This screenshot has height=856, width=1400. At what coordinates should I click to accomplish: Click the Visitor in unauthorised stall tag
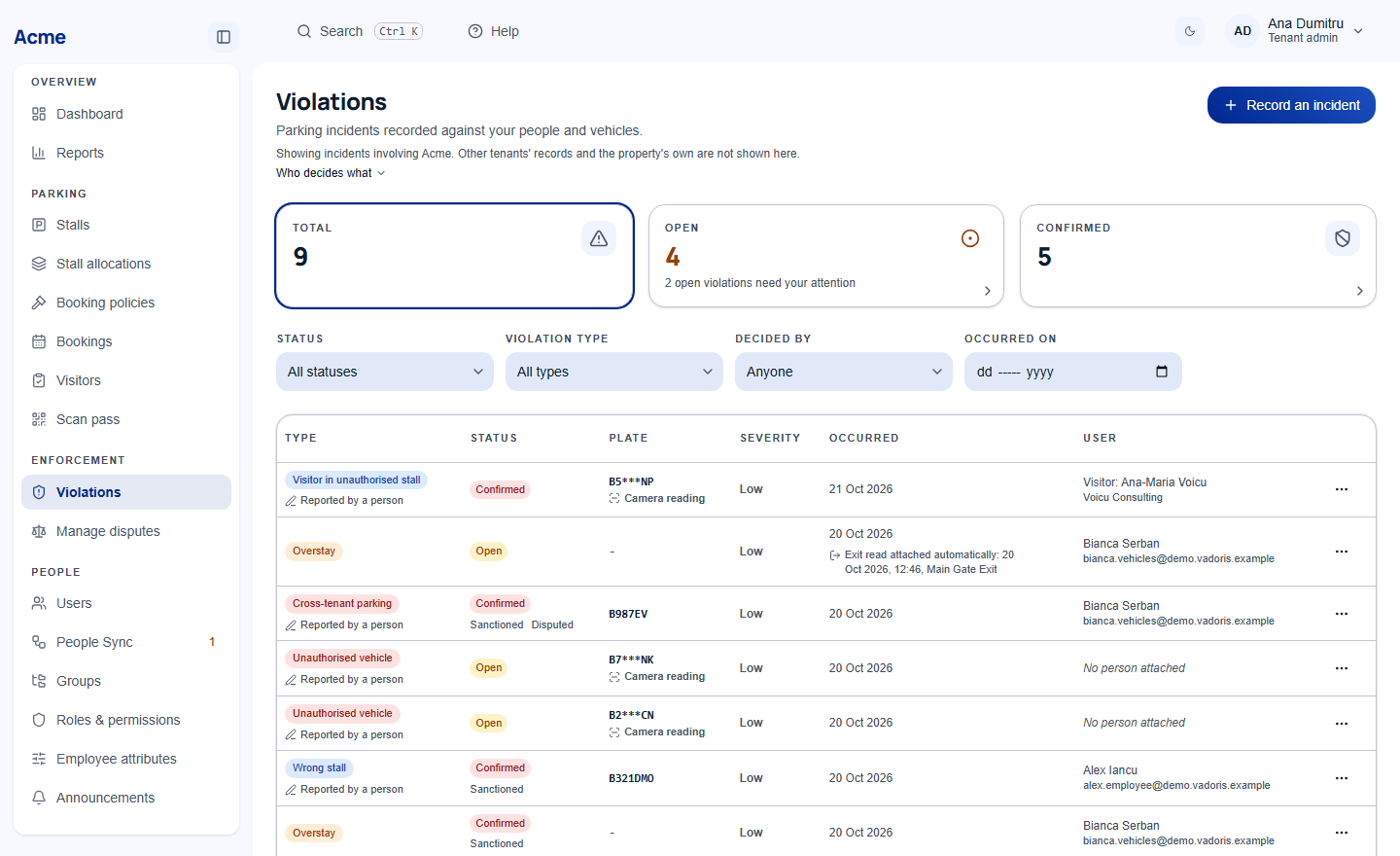(356, 480)
